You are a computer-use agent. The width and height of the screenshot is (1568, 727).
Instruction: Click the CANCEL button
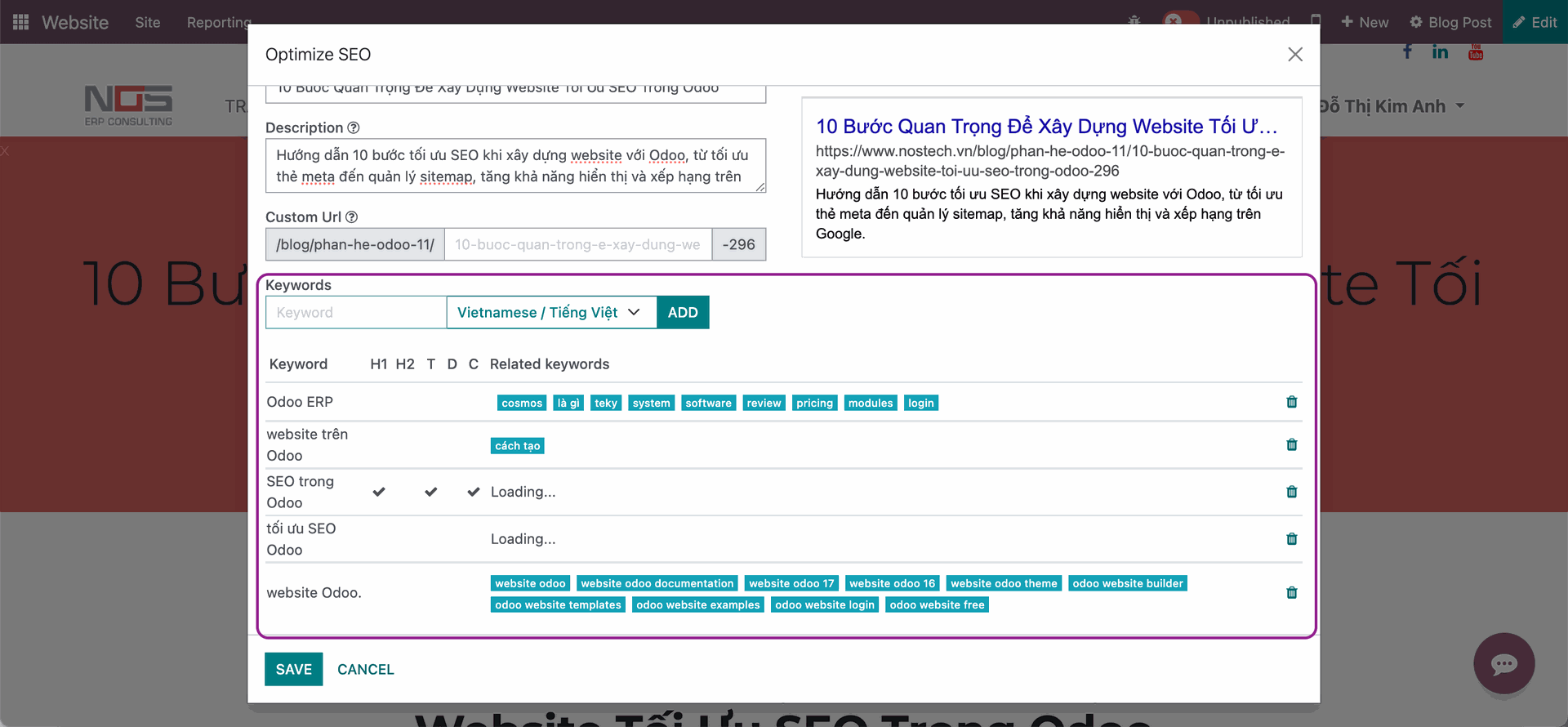[x=366, y=669]
